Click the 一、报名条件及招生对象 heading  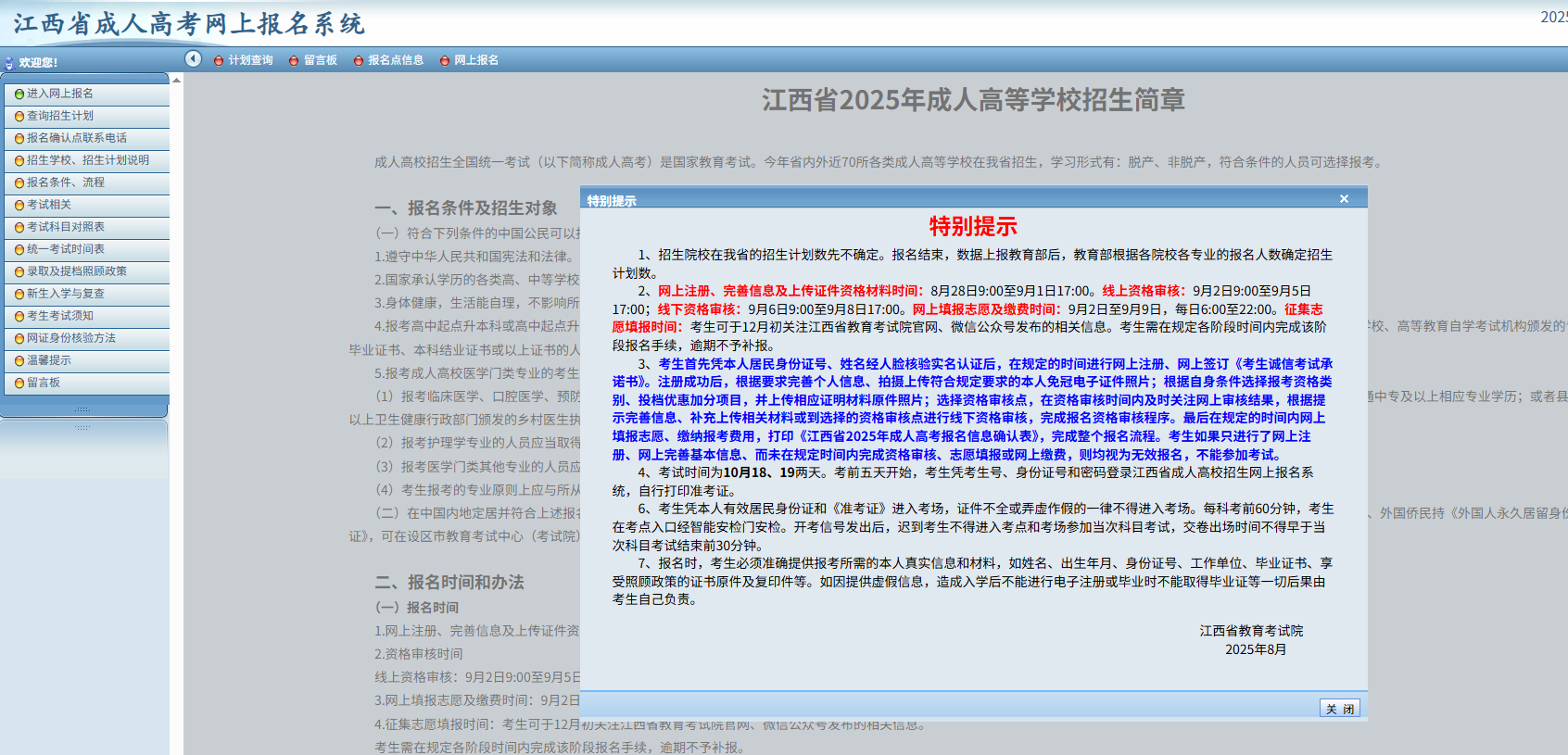[466, 208]
